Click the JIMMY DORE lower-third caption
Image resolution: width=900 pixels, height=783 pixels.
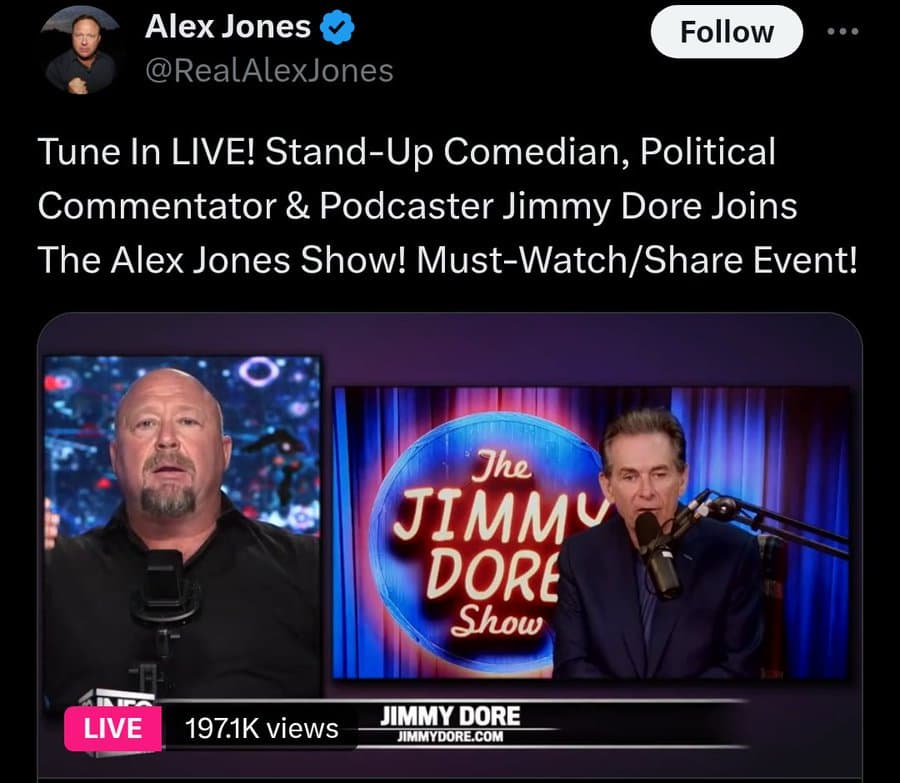pos(450,716)
